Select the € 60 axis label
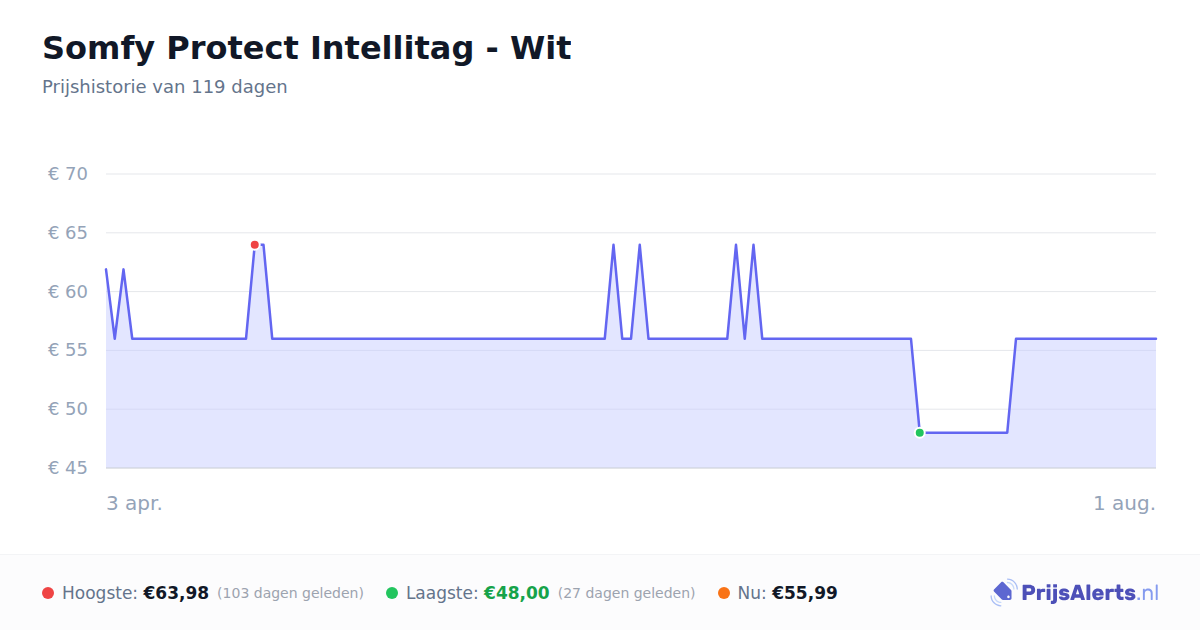This screenshot has height=630, width=1200. [x=68, y=292]
